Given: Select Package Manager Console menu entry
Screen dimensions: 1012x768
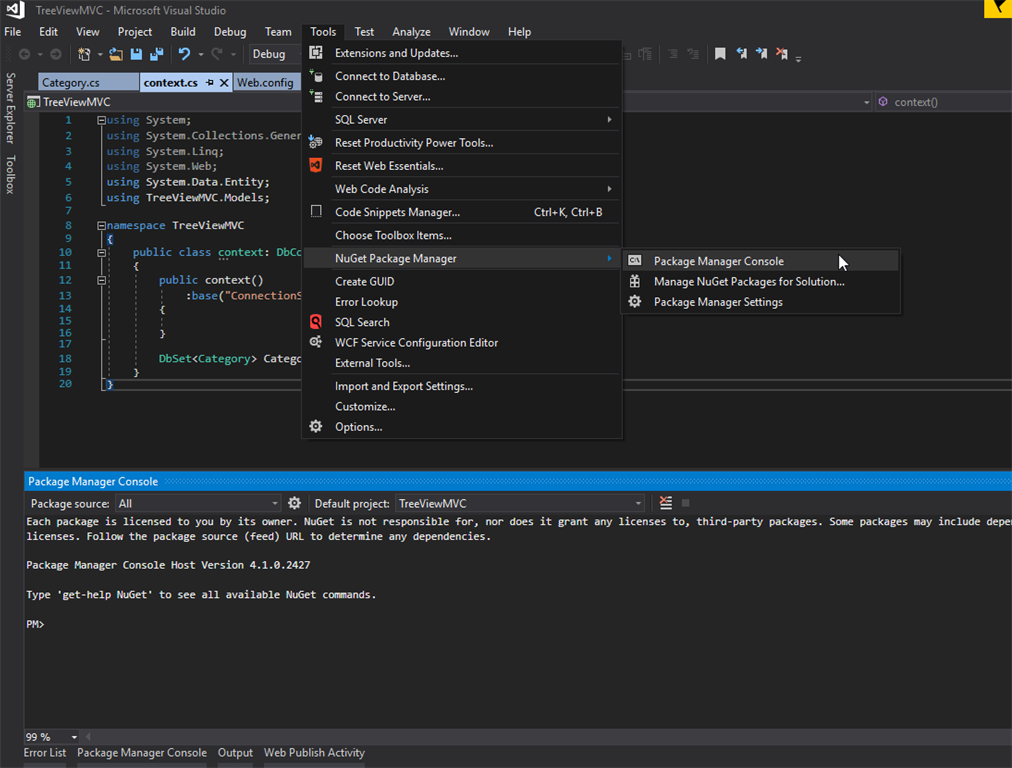Looking at the screenshot, I should [x=718, y=261].
